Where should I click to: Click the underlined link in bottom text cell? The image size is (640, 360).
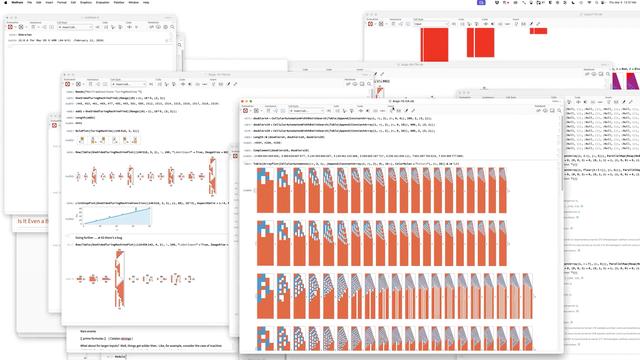(x=126, y=338)
